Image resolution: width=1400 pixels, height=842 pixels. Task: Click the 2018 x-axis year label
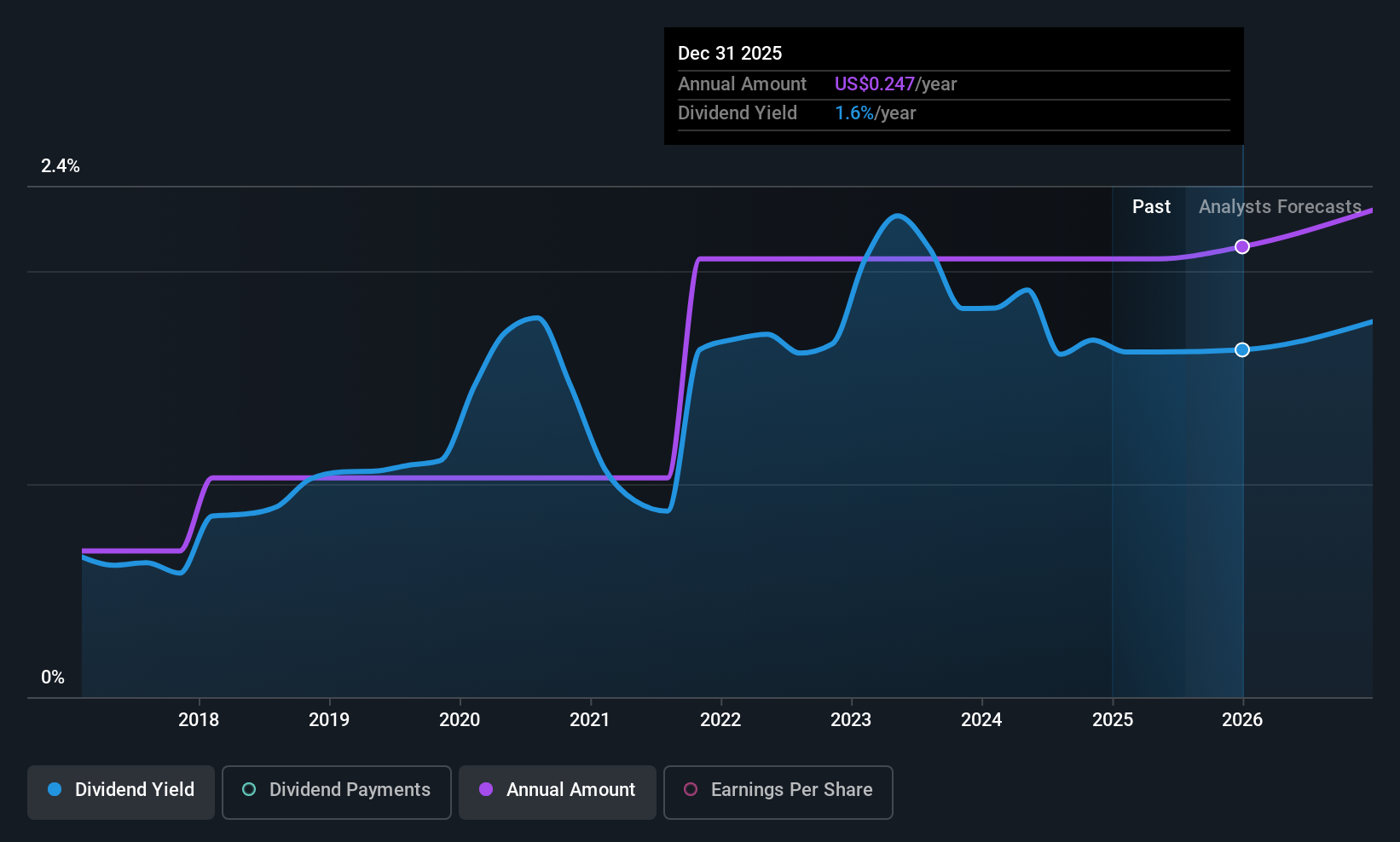[x=199, y=720]
